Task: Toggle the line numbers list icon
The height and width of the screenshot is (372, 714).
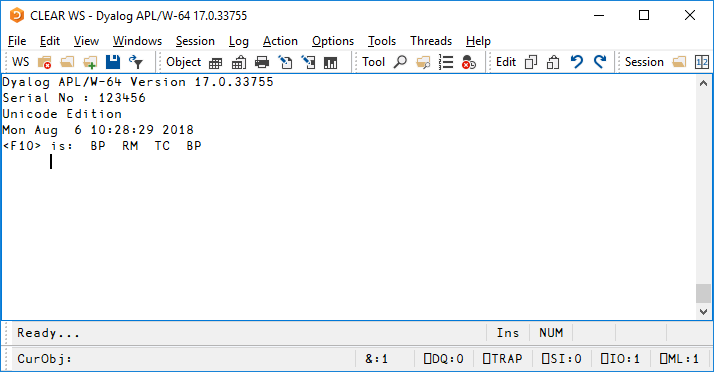Action: pyautogui.click(x=446, y=62)
